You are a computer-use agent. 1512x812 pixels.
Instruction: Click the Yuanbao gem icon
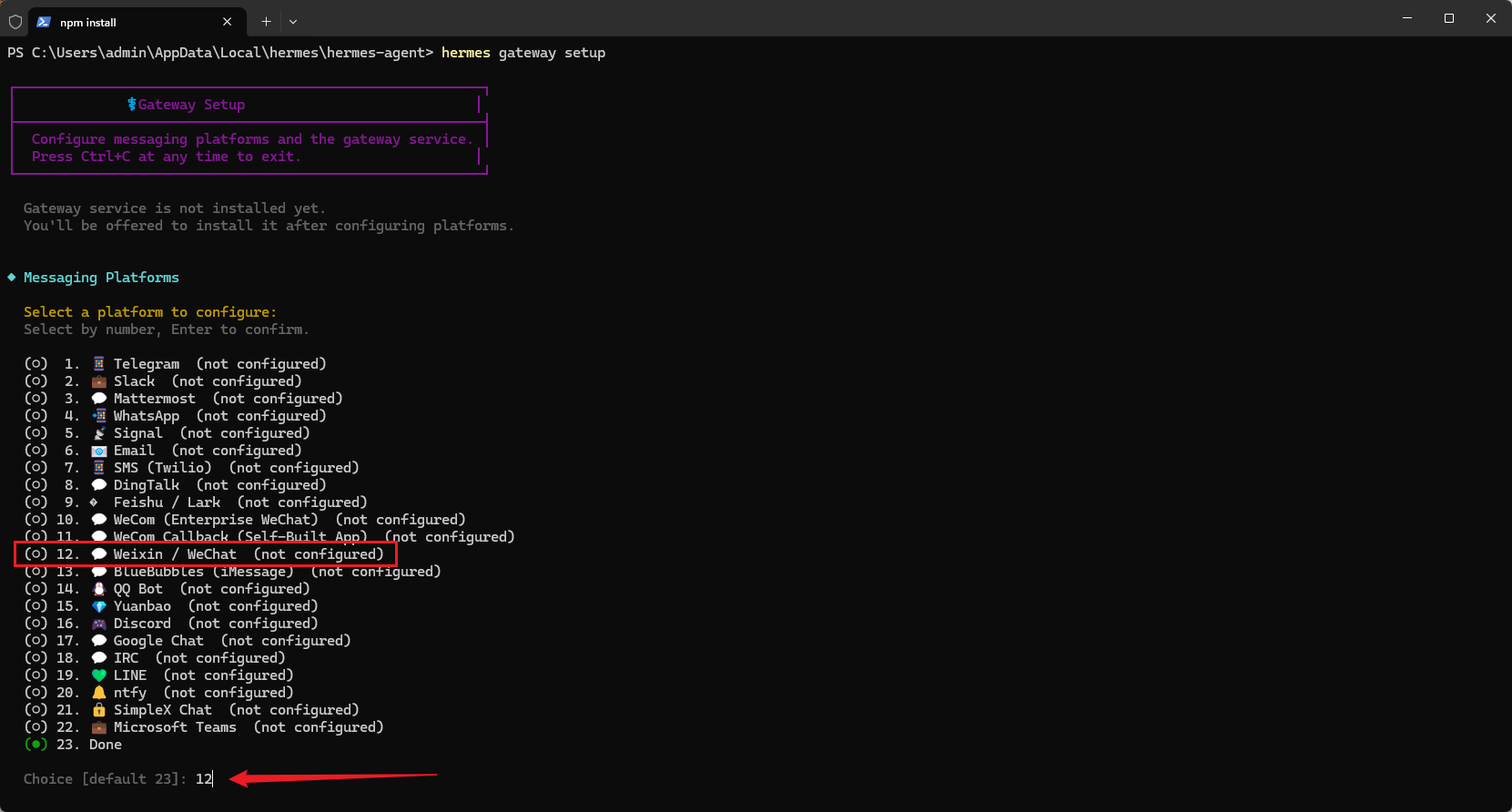pos(99,606)
